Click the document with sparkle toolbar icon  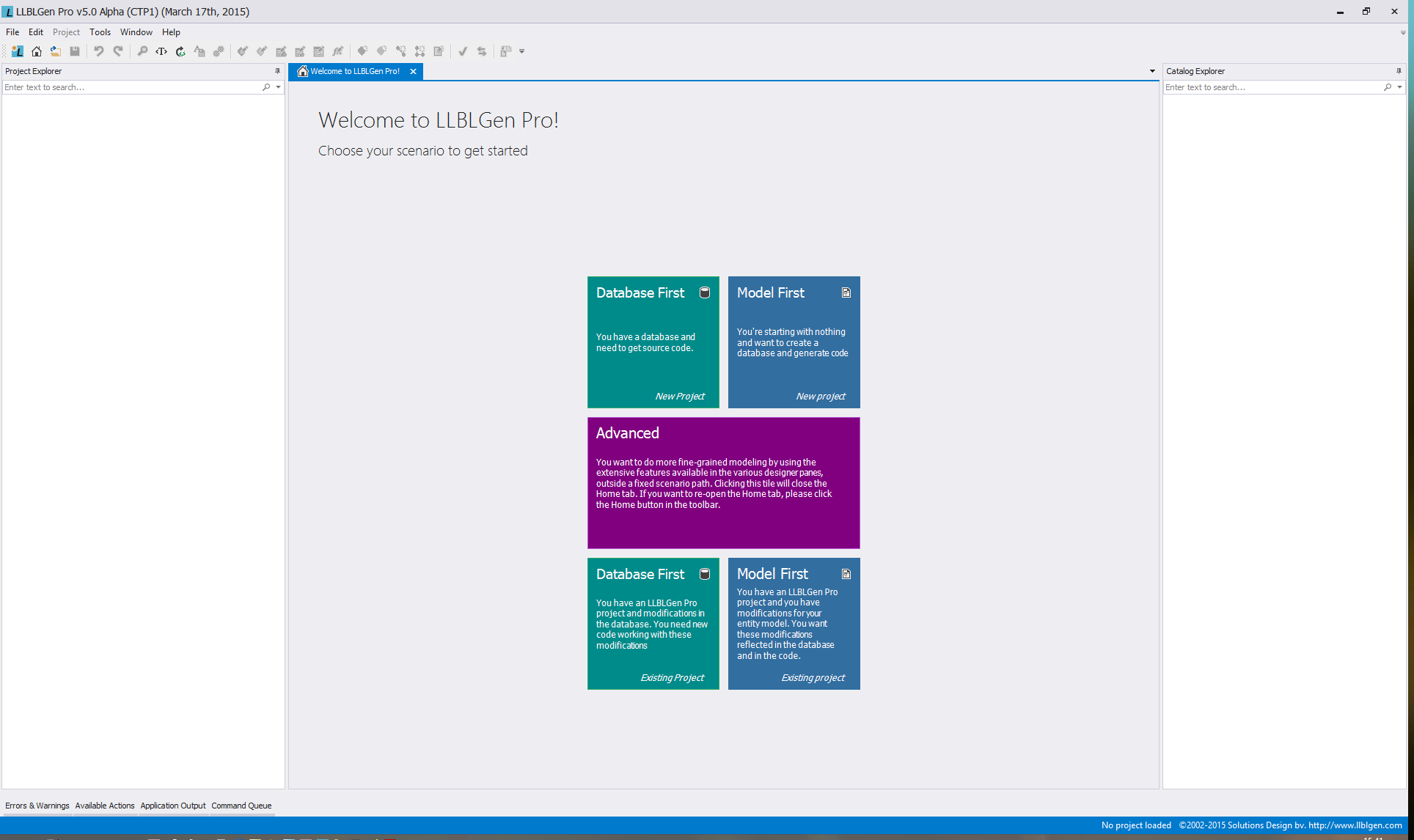[x=439, y=51]
